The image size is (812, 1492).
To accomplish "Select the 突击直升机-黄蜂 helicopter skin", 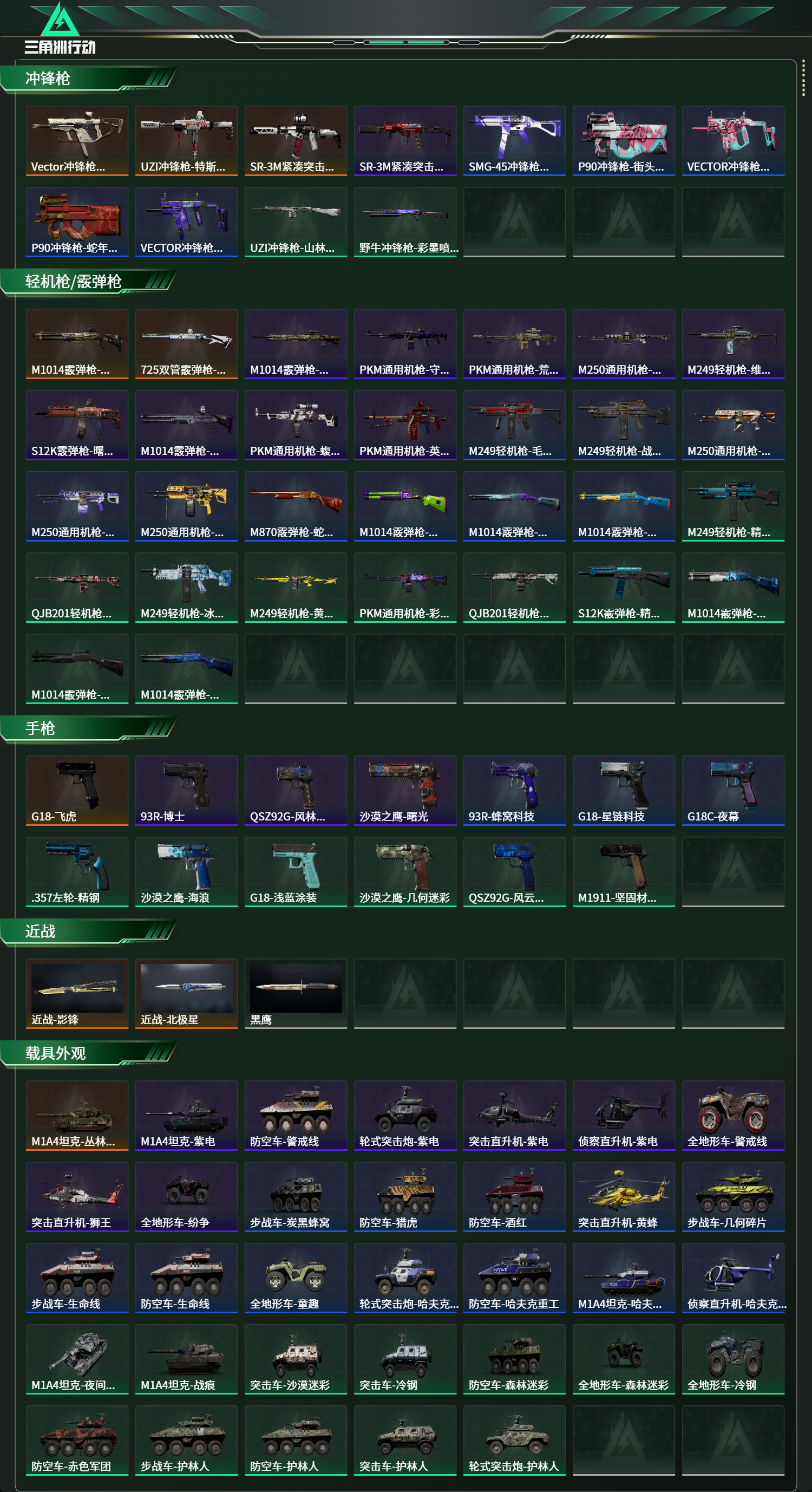I will (624, 1197).
